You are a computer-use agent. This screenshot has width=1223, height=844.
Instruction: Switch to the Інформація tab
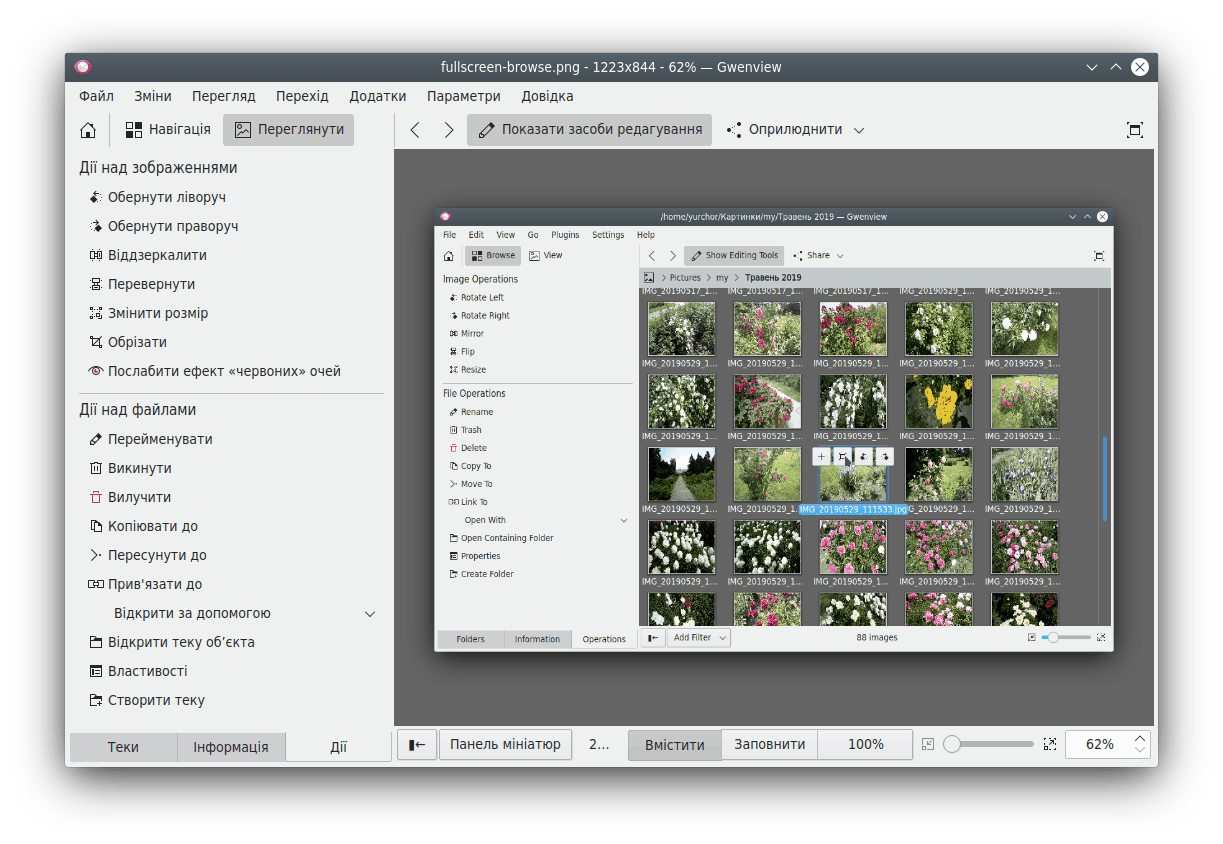(x=231, y=747)
